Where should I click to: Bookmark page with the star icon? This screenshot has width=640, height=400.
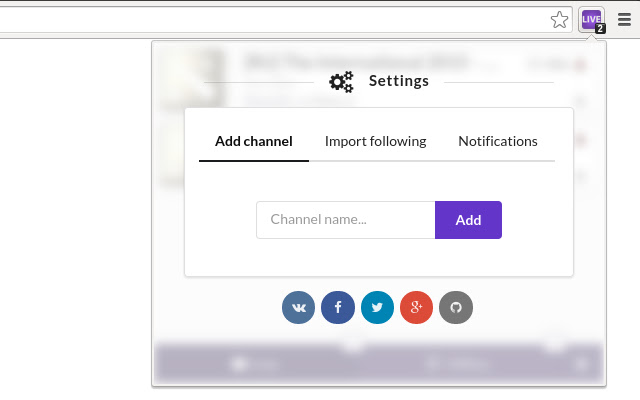(559, 19)
